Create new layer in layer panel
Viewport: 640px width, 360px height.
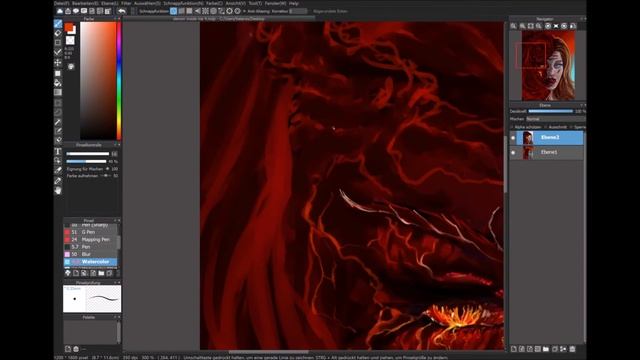pos(514,349)
